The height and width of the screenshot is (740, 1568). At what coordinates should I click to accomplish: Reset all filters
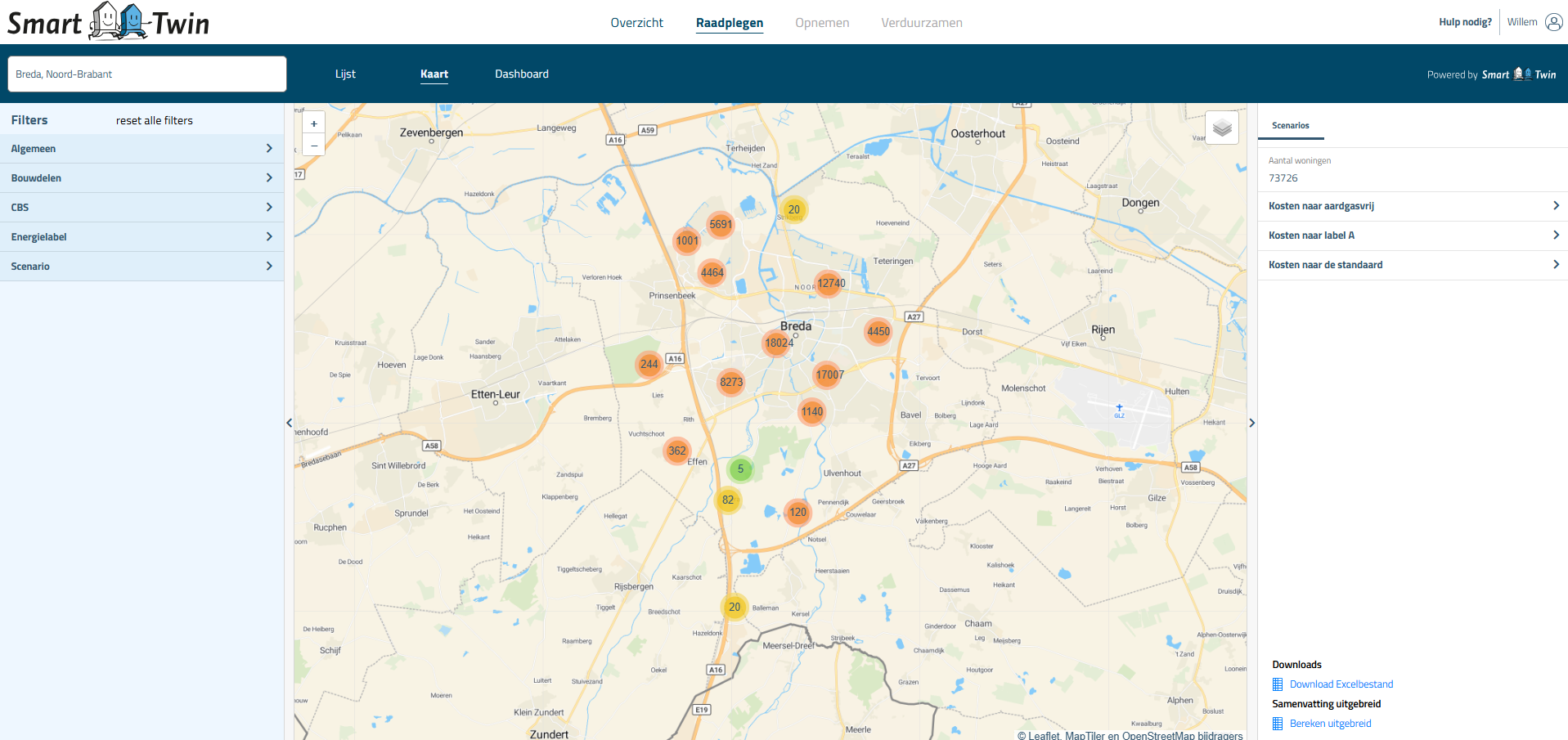155,120
